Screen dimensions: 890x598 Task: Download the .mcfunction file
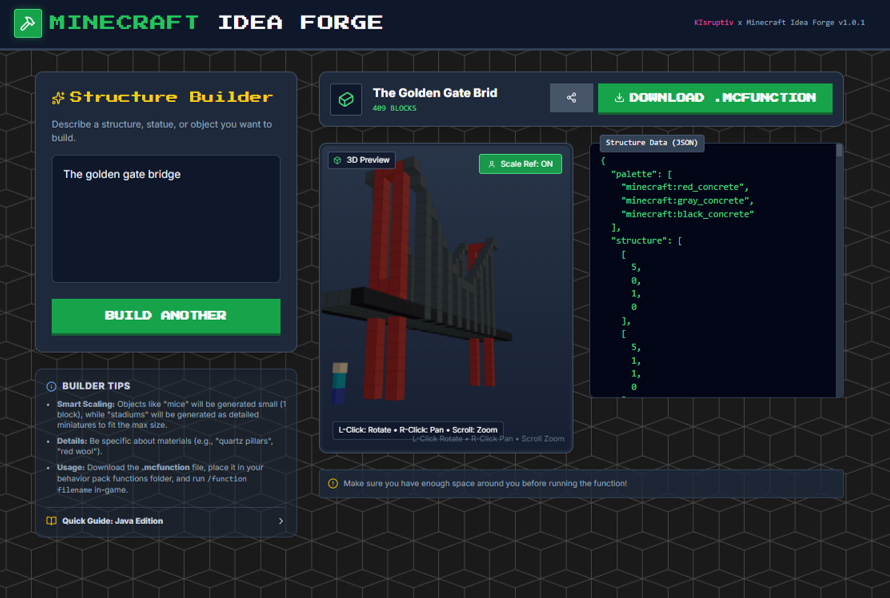(x=715, y=98)
